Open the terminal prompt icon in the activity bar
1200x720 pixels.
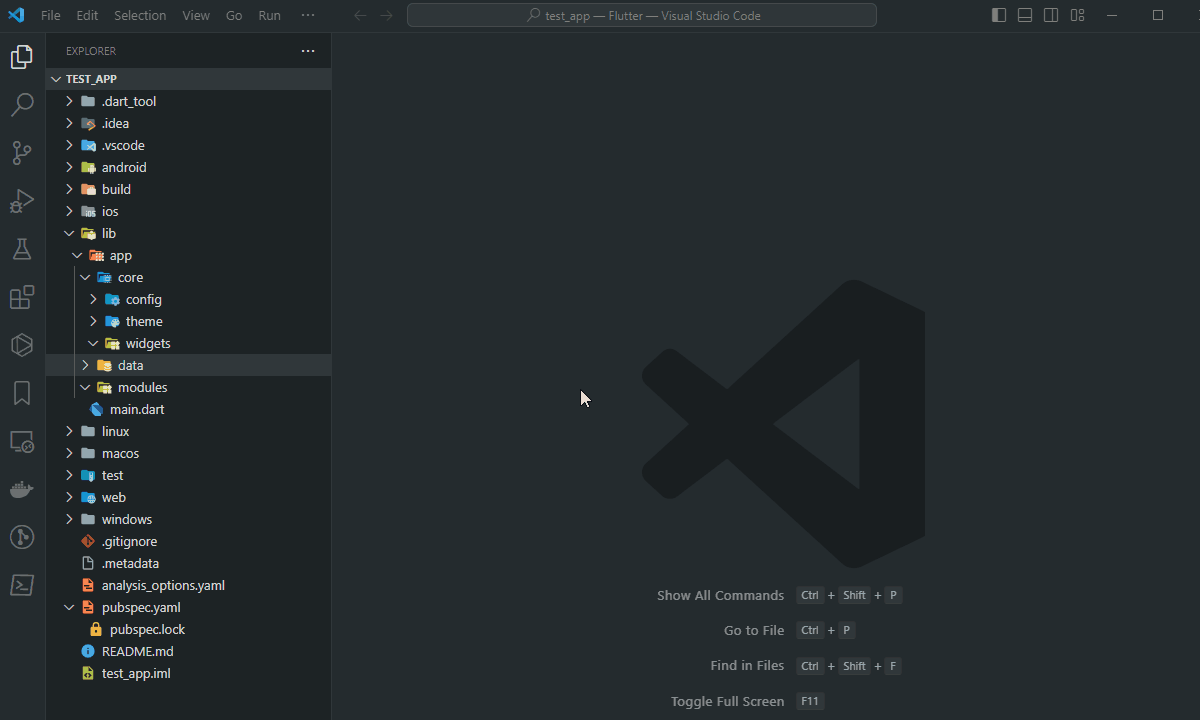[x=22, y=585]
